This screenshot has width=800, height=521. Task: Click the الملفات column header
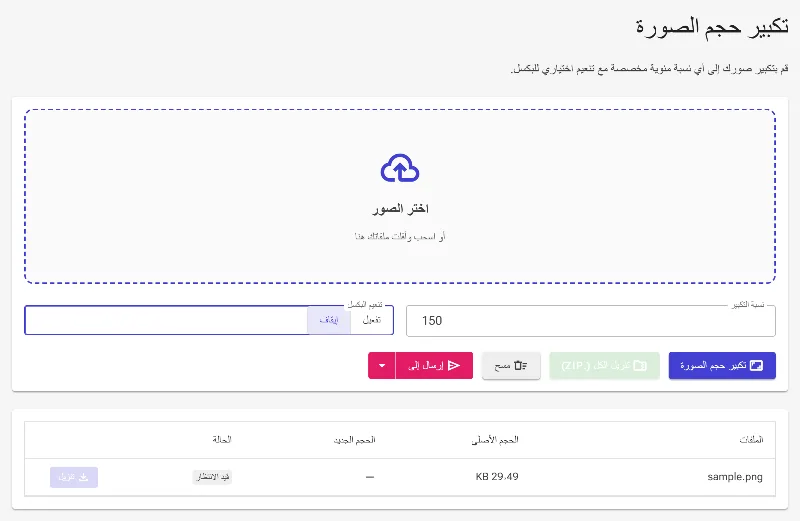(x=751, y=439)
